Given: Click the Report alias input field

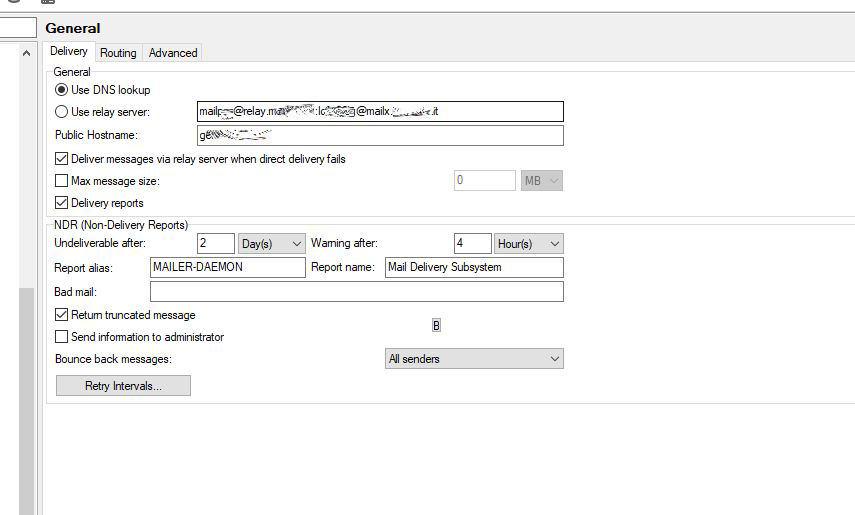Looking at the screenshot, I should (227, 267).
